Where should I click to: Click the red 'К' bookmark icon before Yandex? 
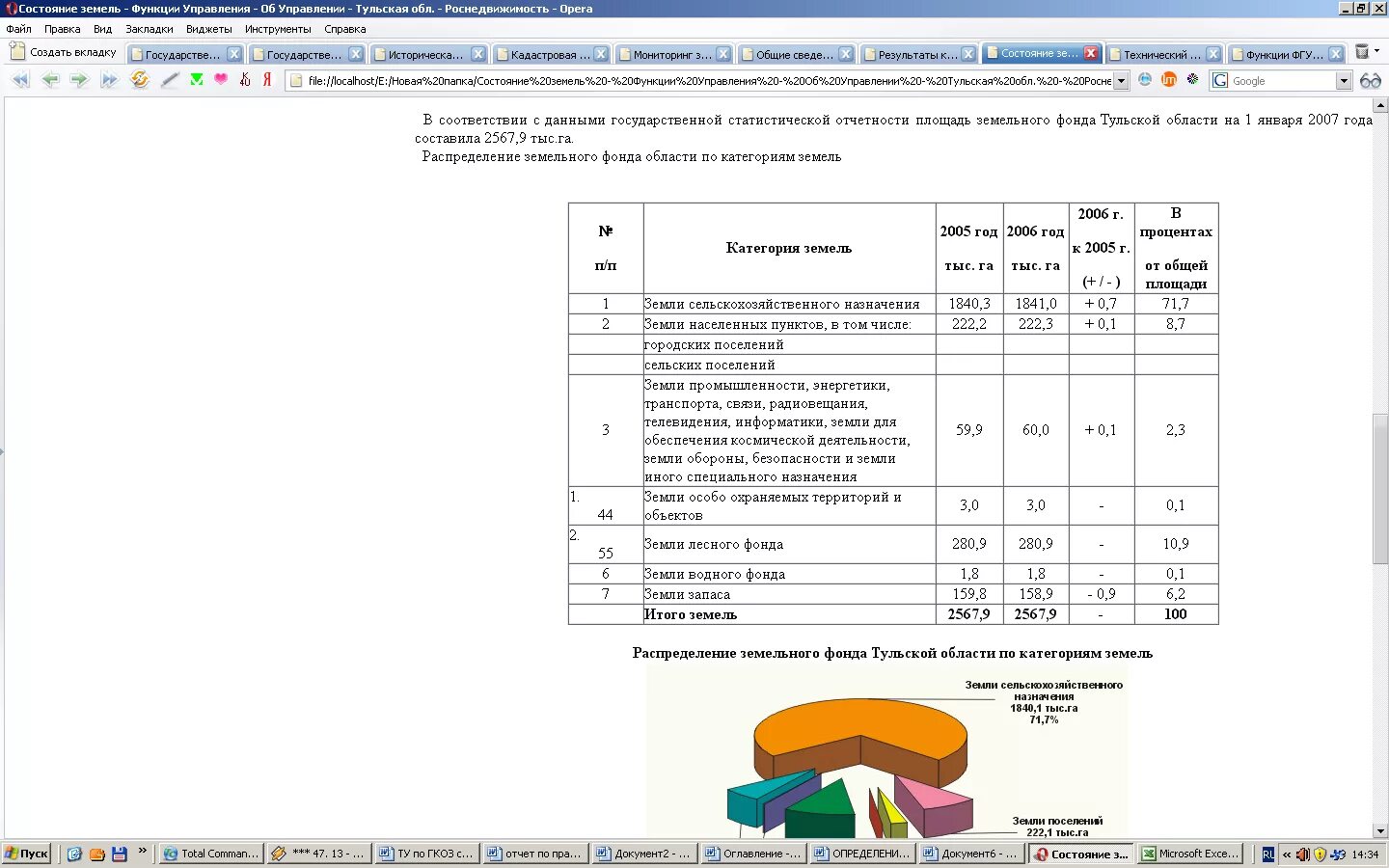coord(245,80)
